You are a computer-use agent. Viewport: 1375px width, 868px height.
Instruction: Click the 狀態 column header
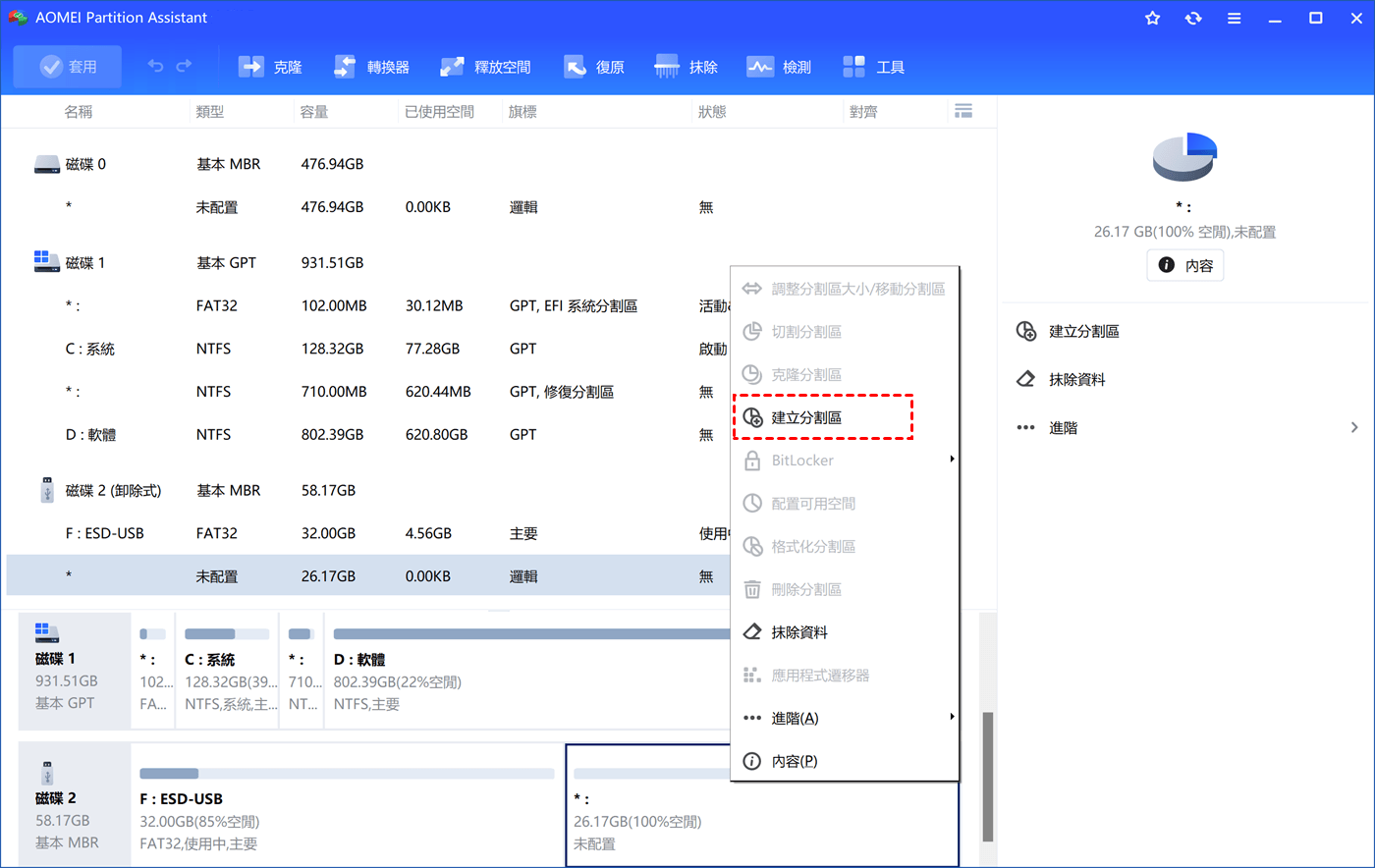pyautogui.click(x=712, y=112)
